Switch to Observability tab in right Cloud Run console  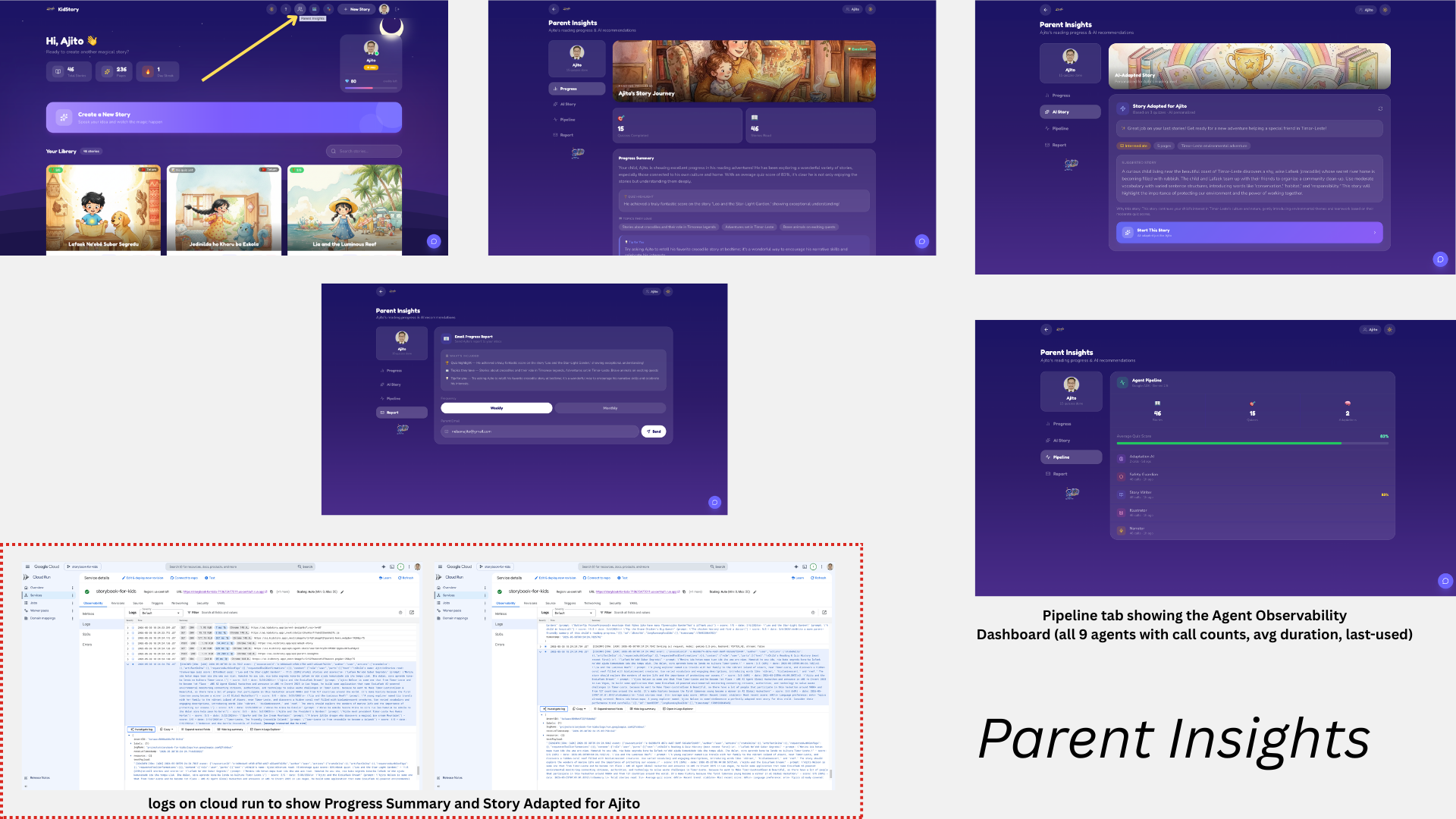coord(506,604)
